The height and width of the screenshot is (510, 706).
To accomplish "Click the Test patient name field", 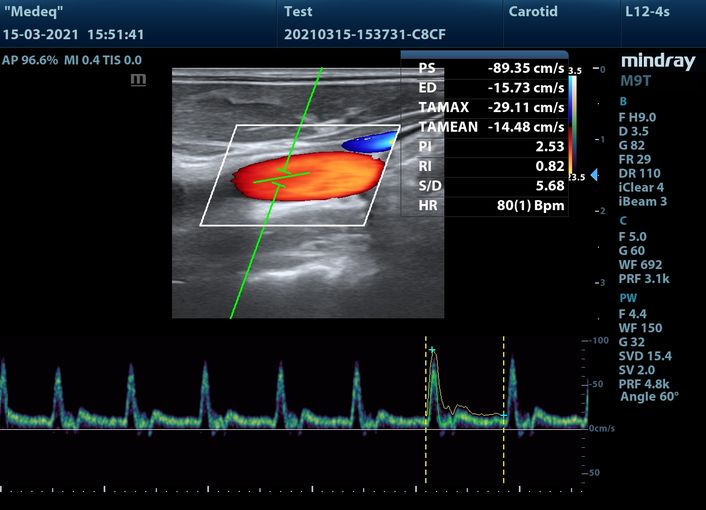I will 298,12.
